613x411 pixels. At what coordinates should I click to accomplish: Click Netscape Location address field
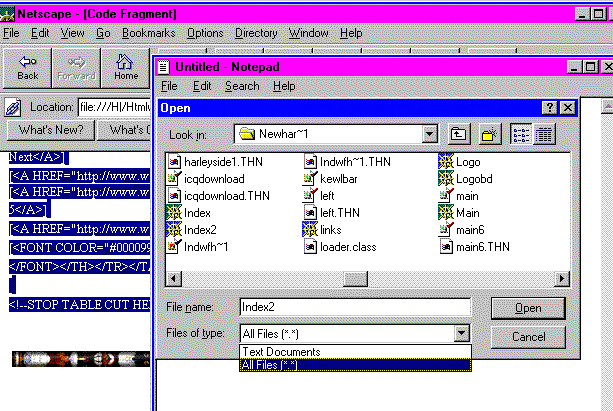coord(115,107)
